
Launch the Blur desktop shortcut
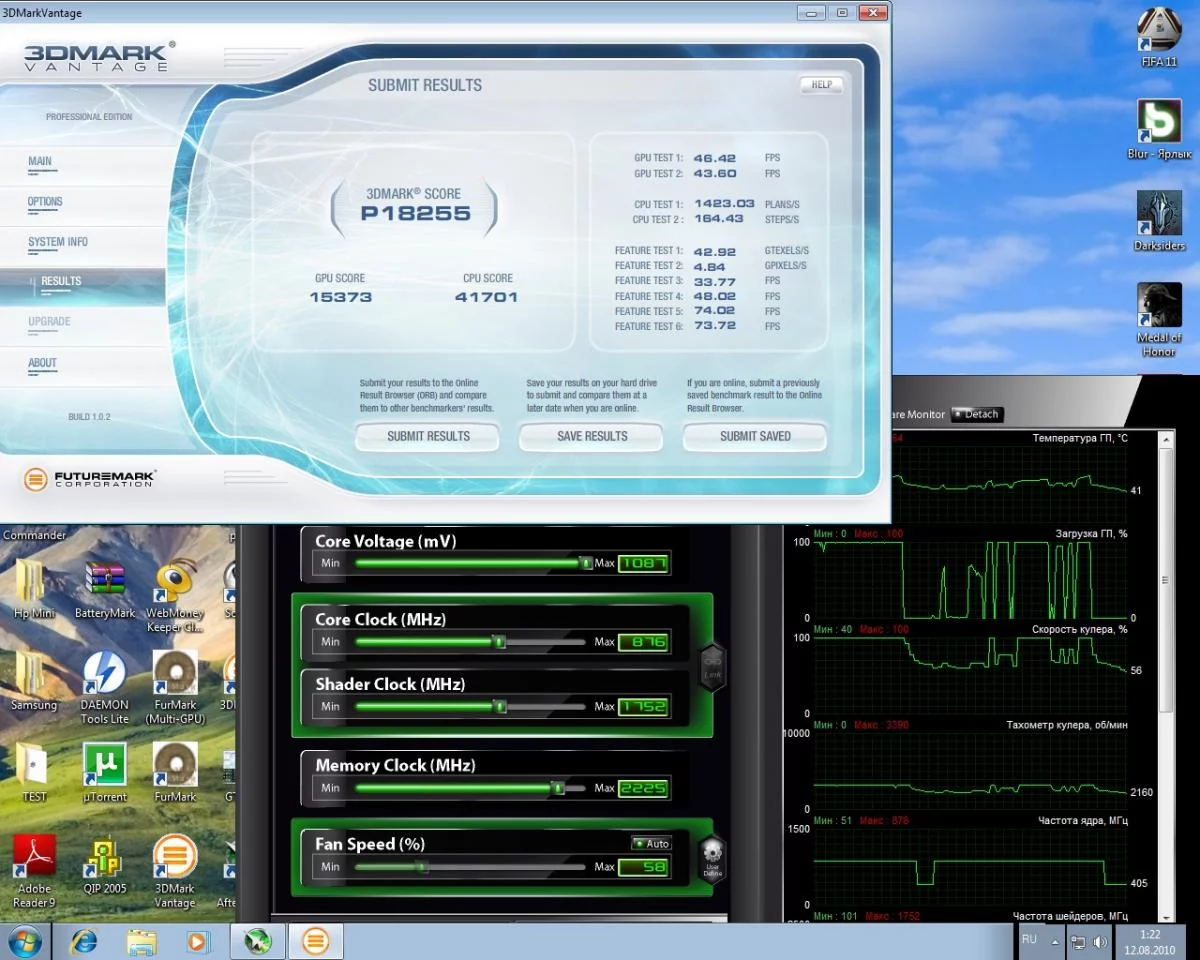click(x=1159, y=129)
